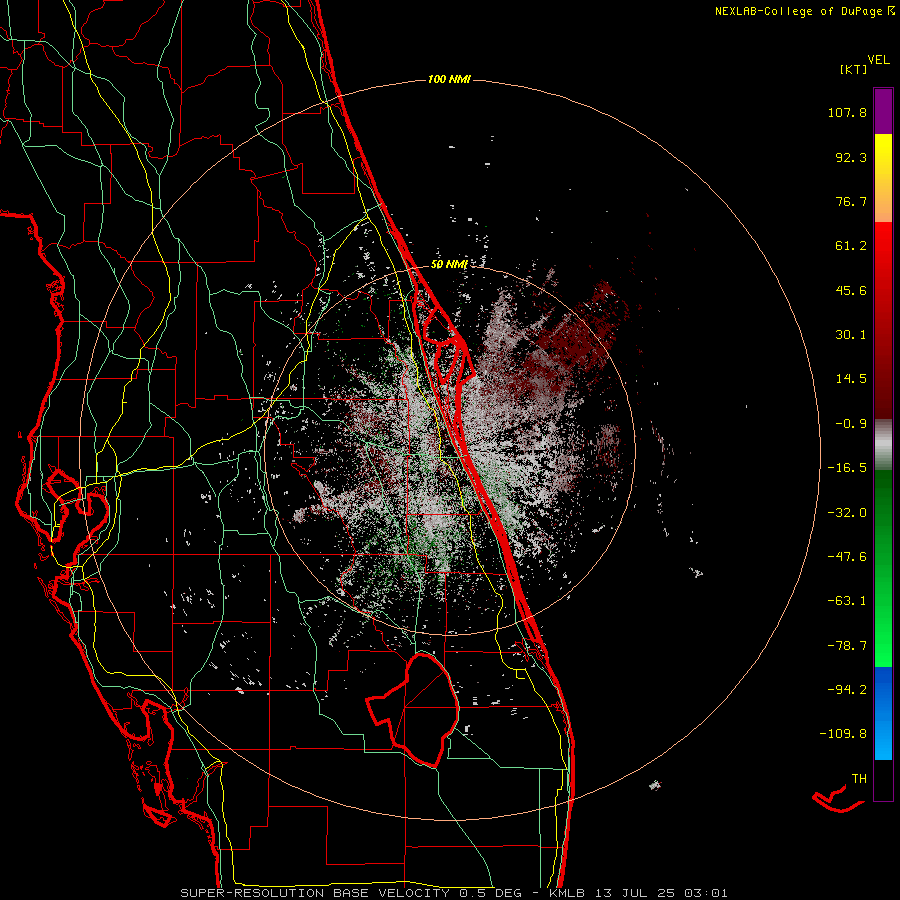Click the 61.2 velocity scale value
The width and height of the screenshot is (900, 900).
pyautogui.click(x=851, y=246)
